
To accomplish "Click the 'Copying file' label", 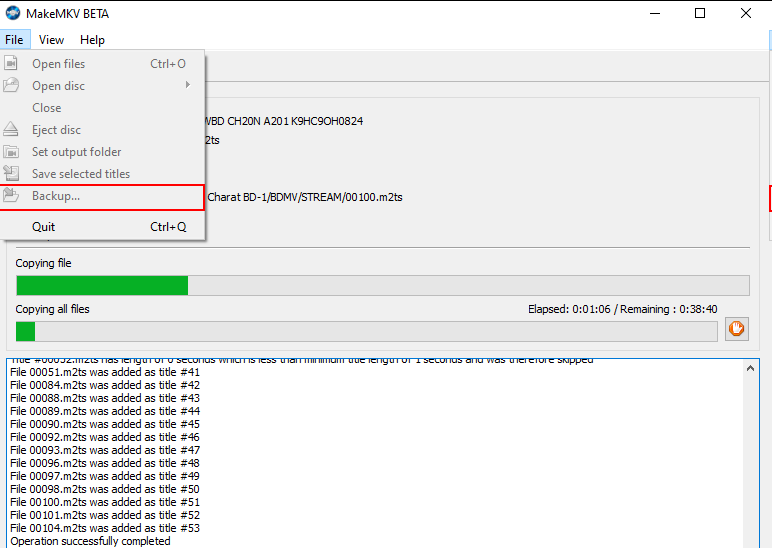I will pos(43,263).
